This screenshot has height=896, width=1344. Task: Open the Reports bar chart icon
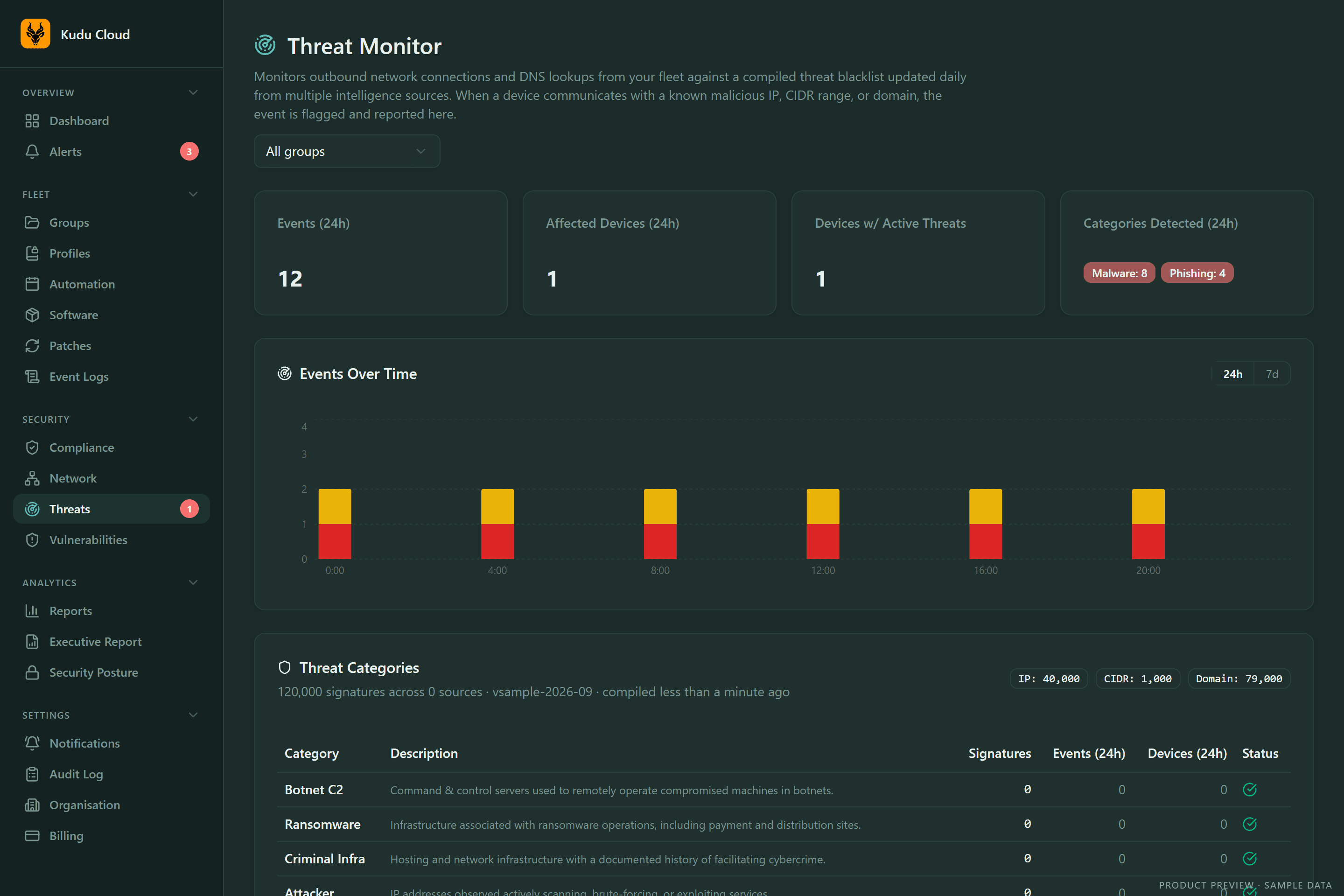pos(32,611)
